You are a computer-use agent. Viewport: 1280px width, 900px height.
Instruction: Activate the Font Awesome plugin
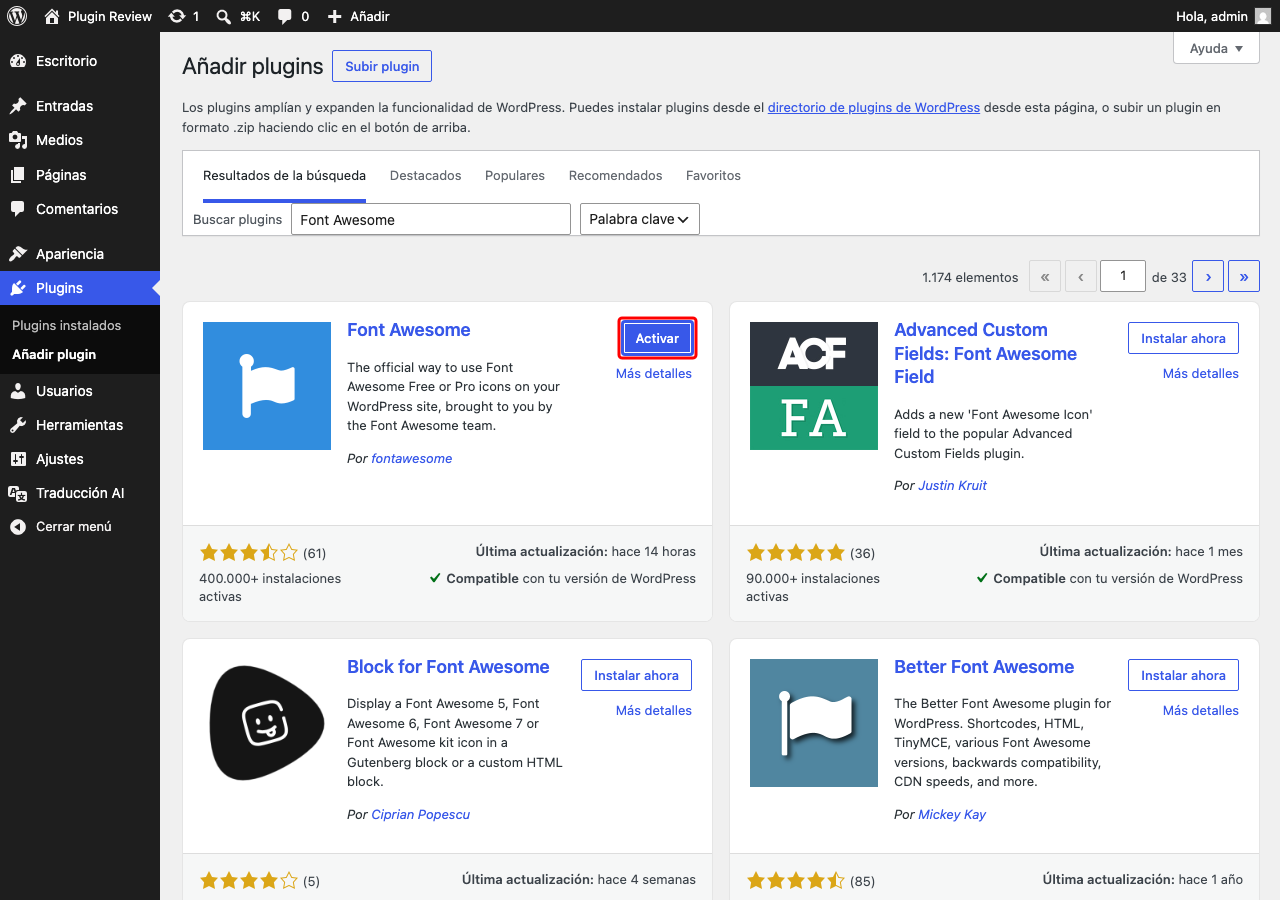point(657,338)
